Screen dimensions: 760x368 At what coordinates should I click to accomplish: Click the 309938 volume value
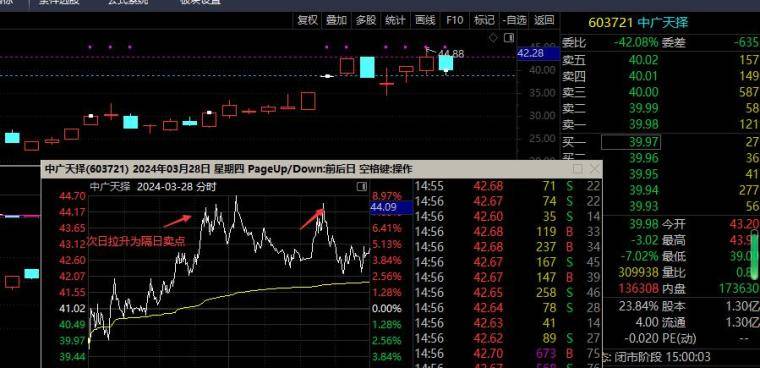coord(638,272)
